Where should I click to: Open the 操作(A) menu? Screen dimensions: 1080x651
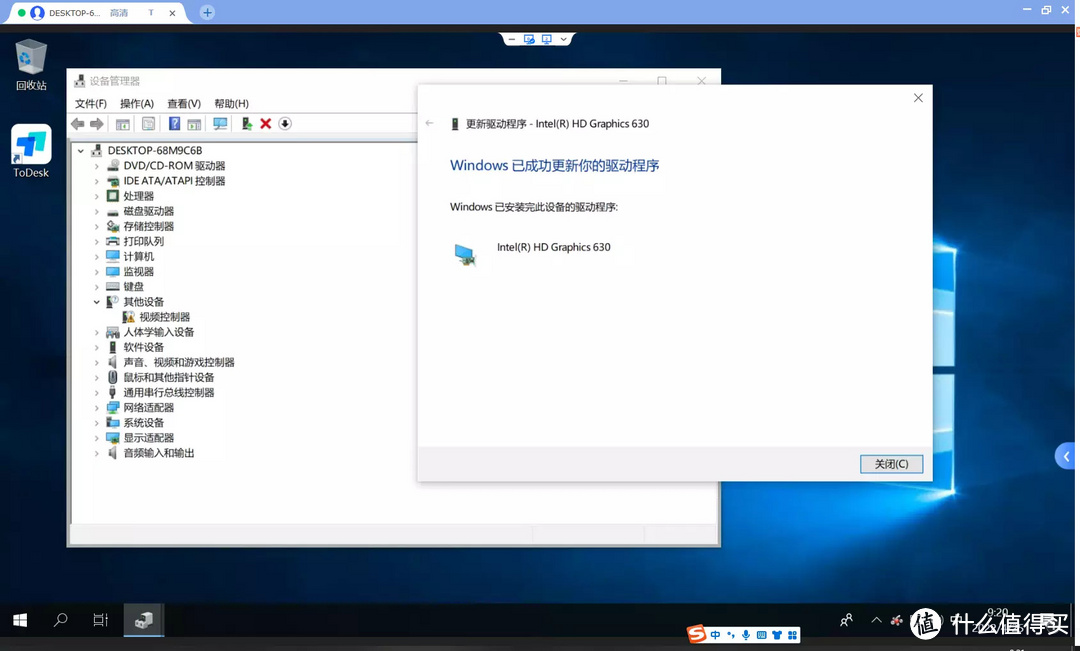[x=137, y=103]
